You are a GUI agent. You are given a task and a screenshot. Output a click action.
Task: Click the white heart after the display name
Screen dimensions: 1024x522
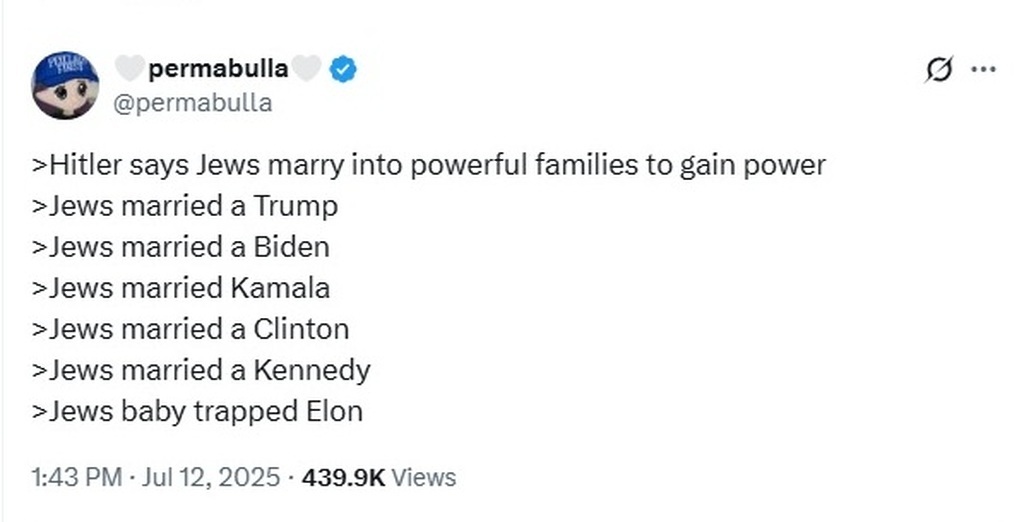(x=307, y=69)
